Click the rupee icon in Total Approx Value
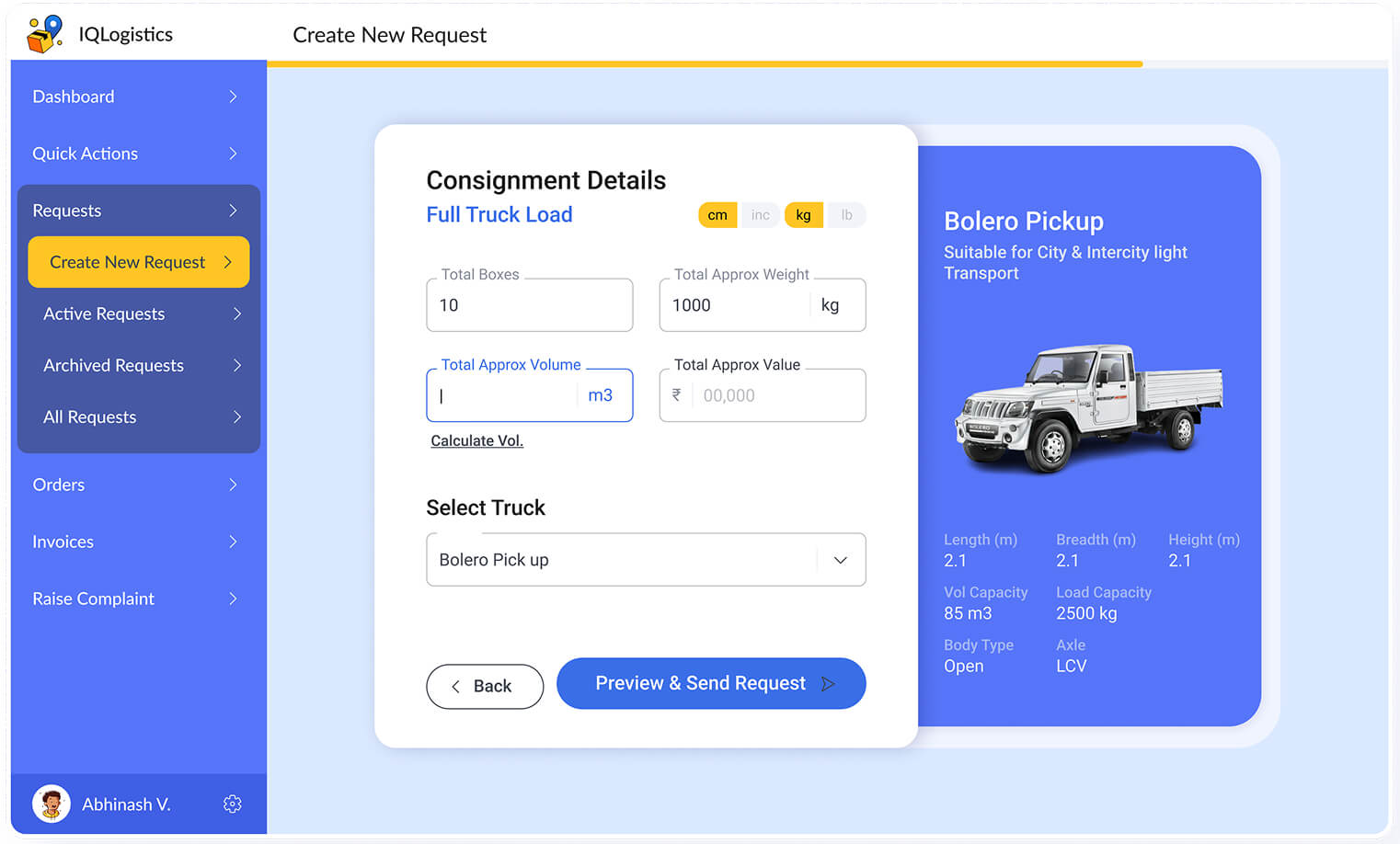This screenshot has width=1400, height=844. tap(677, 395)
